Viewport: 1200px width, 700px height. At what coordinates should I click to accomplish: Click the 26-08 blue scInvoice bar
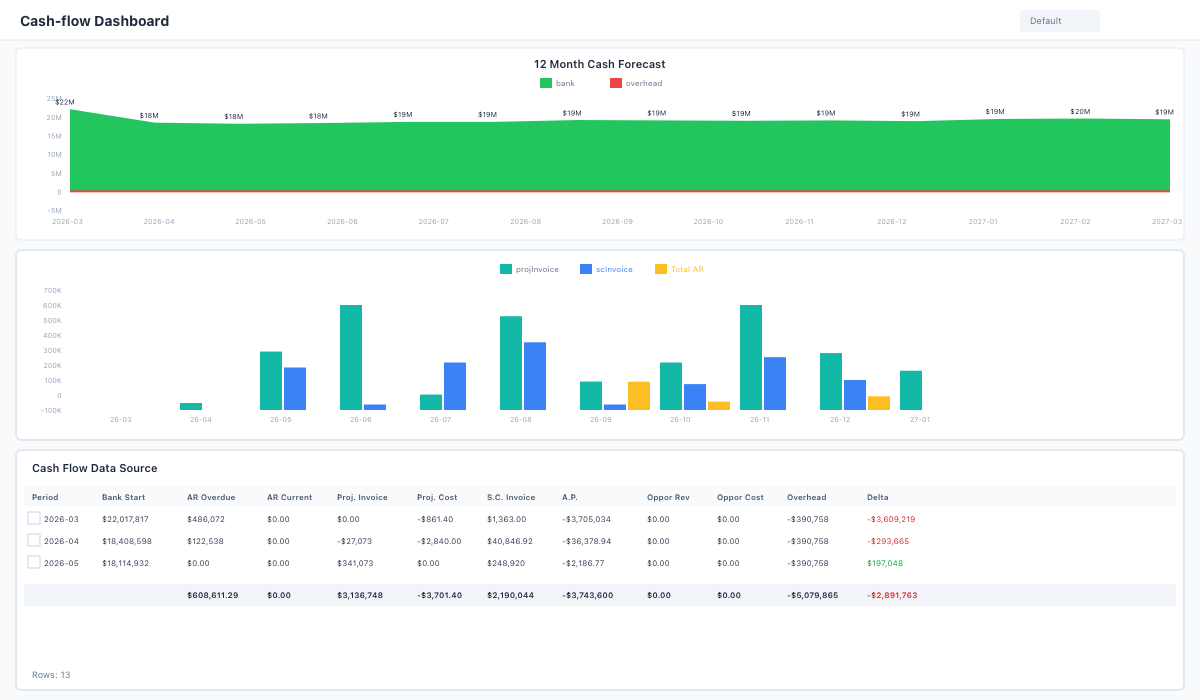click(535, 376)
